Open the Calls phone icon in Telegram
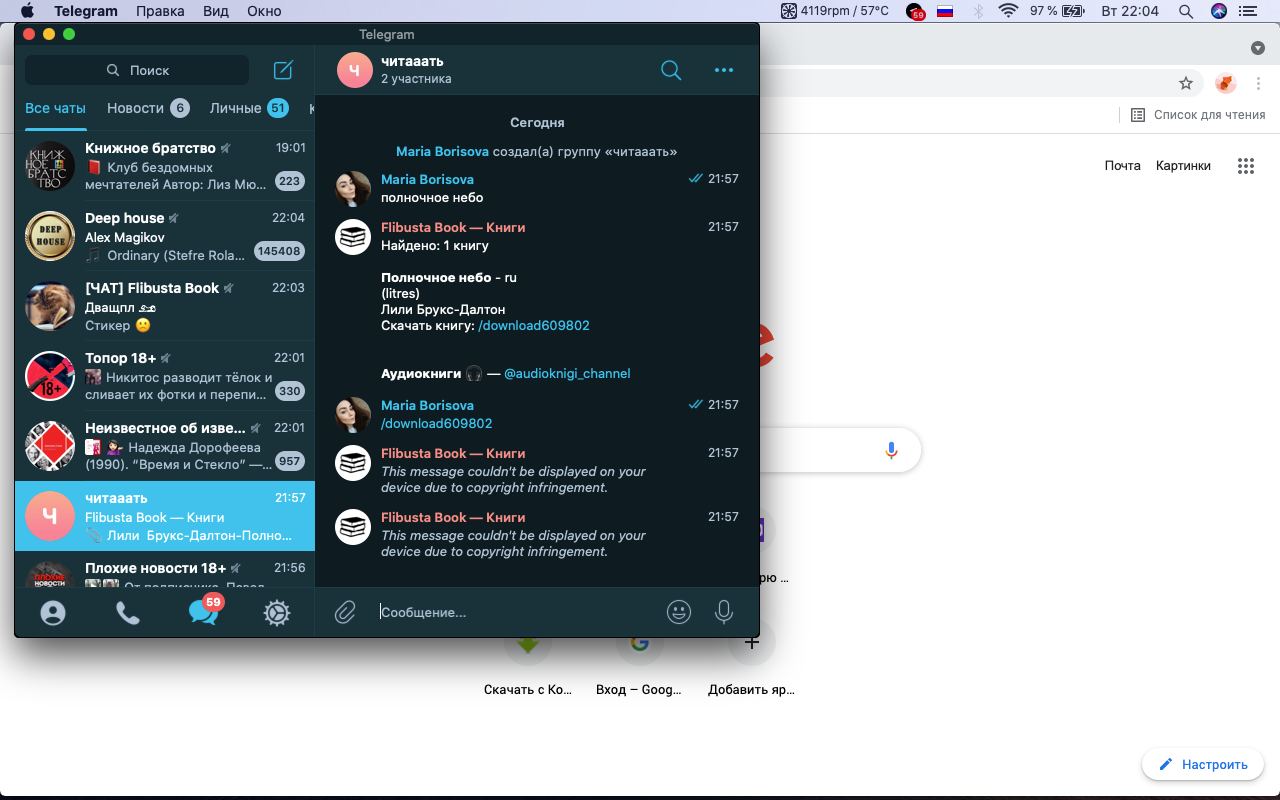Viewport: 1280px width, 800px height. click(x=128, y=612)
